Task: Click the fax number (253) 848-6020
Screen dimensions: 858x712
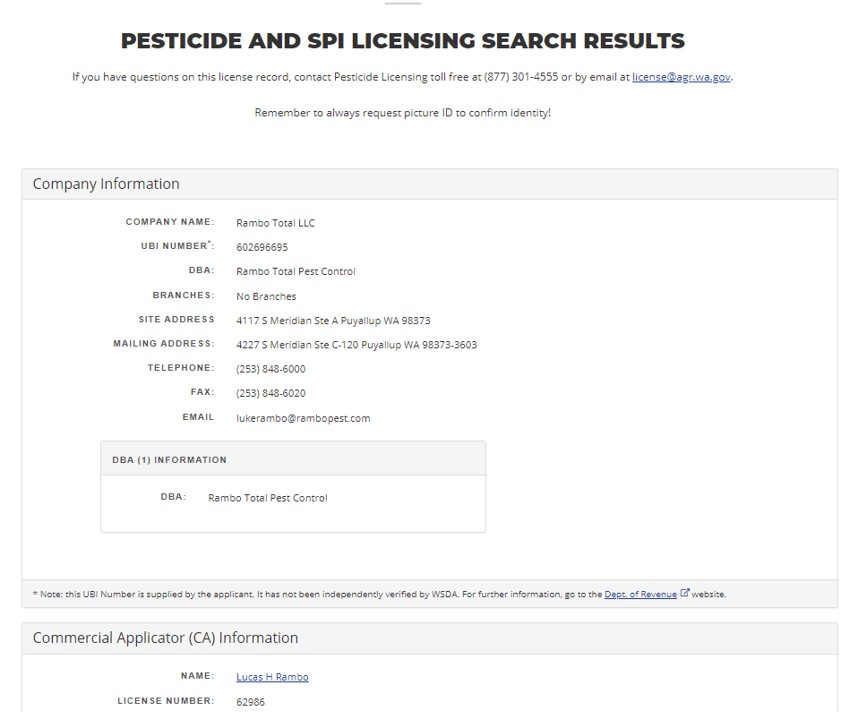Action: click(271, 393)
